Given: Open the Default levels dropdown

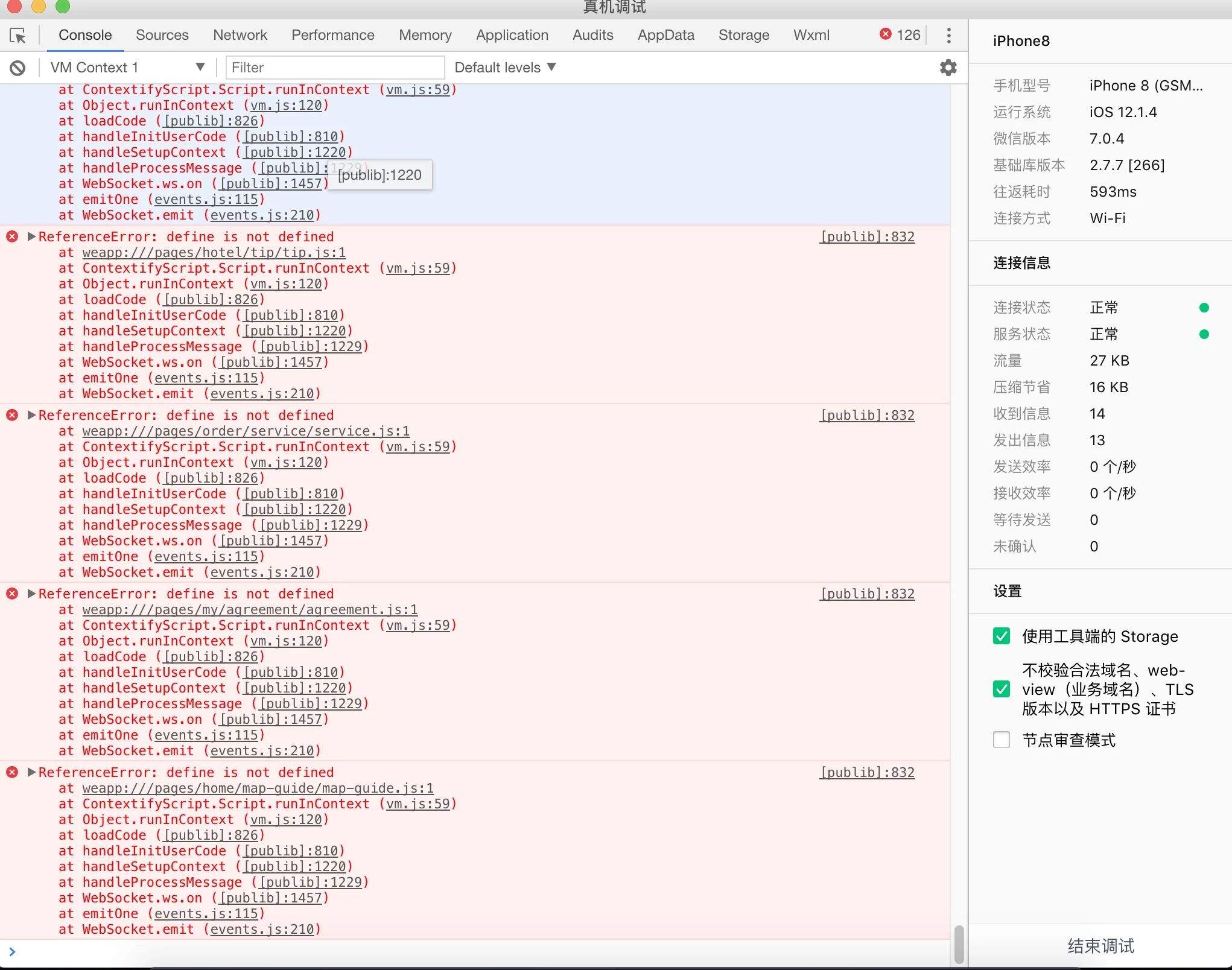Looking at the screenshot, I should [504, 68].
